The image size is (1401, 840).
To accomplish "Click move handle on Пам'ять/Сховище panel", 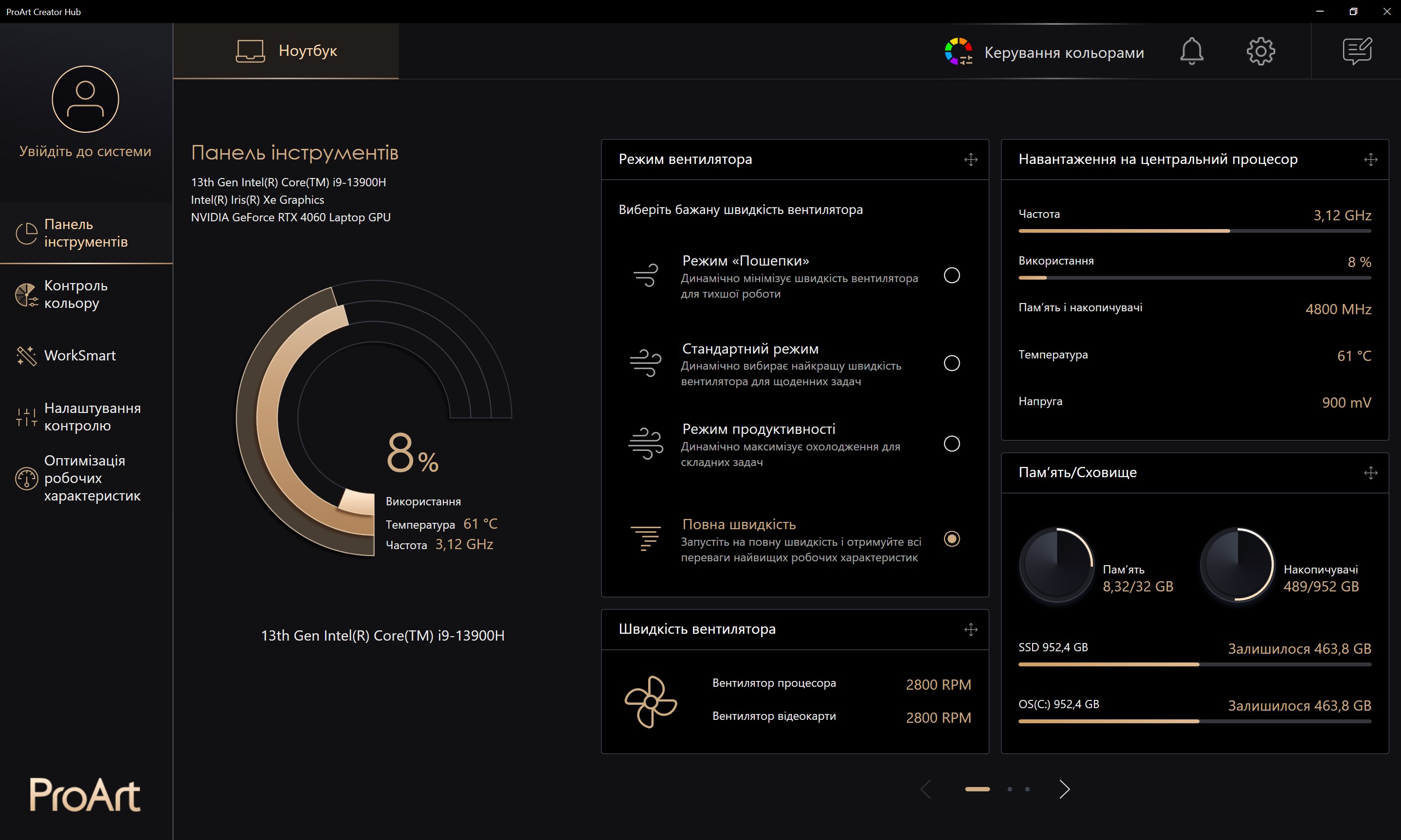I will tap(1370, 473).
